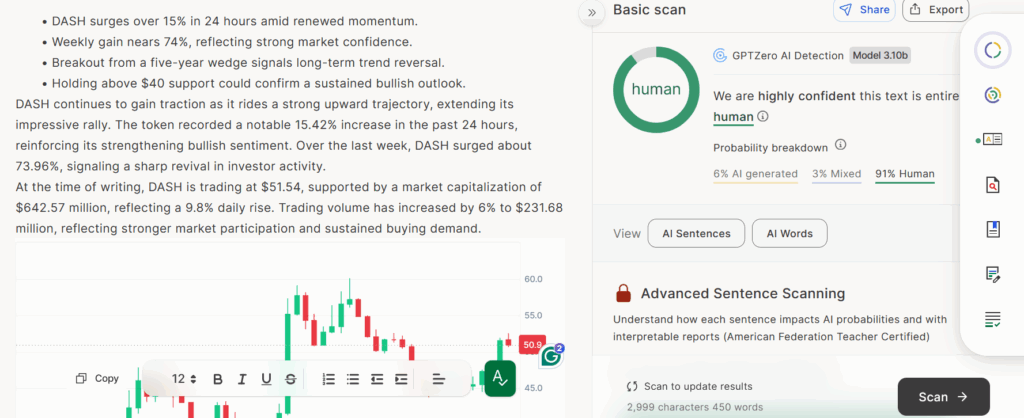The width and height of the screenshot is (1024, 418).
Task: Click the human result donut chart
Action: point(655,89)
